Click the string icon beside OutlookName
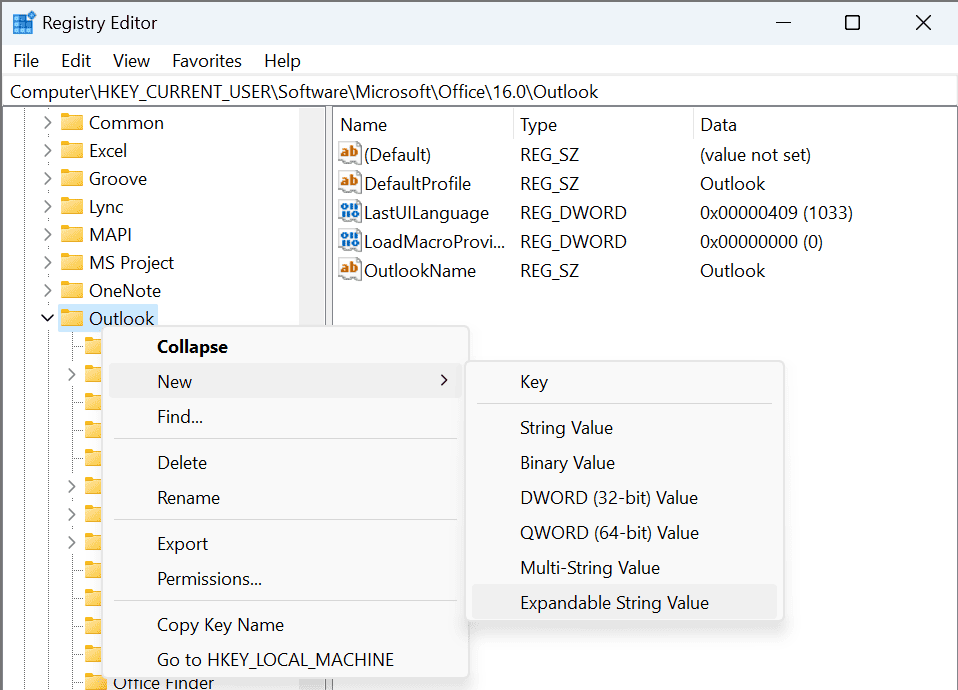Image resolution: width=958 pixels, height=690 pixels. click(349, 270)
